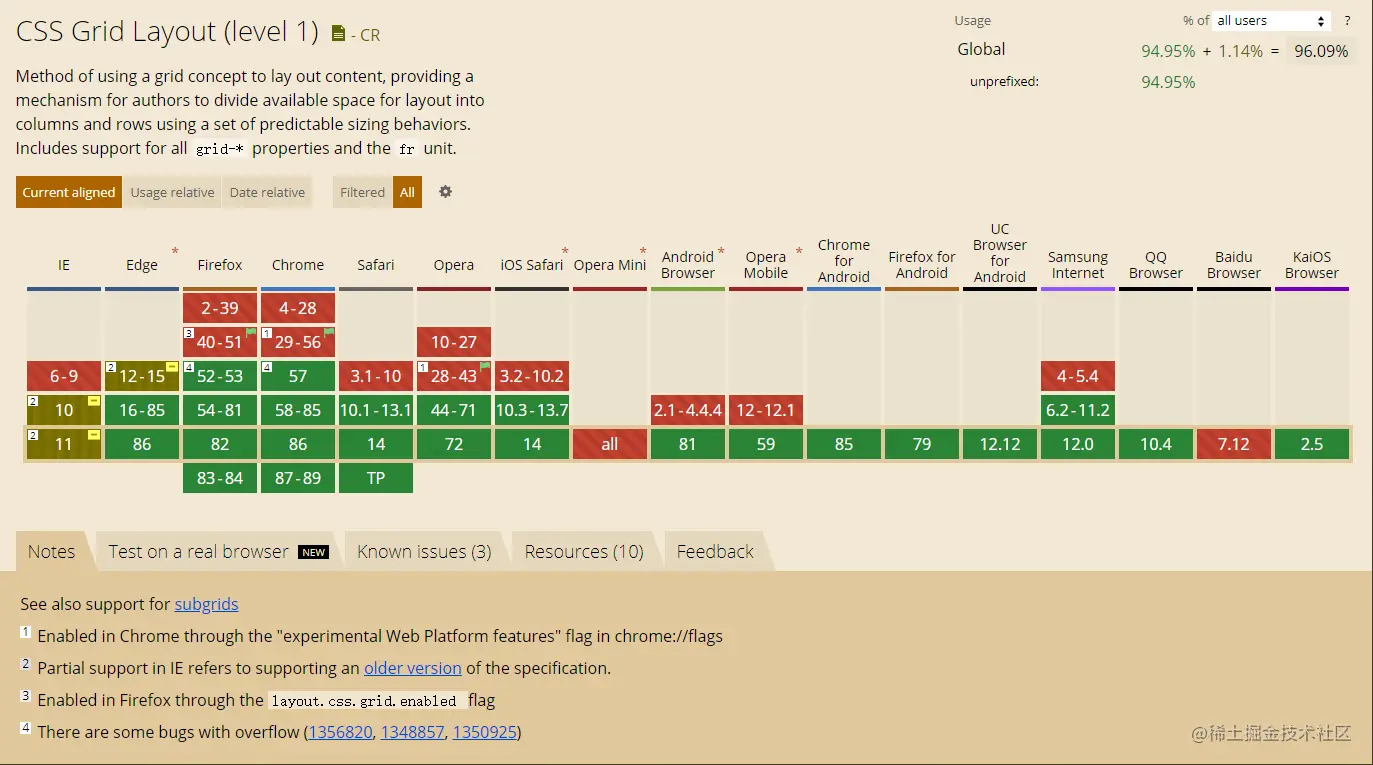This screenshot has width=1373, height=765.
Task: Select All browsers option
Action: tap(407, 192)
